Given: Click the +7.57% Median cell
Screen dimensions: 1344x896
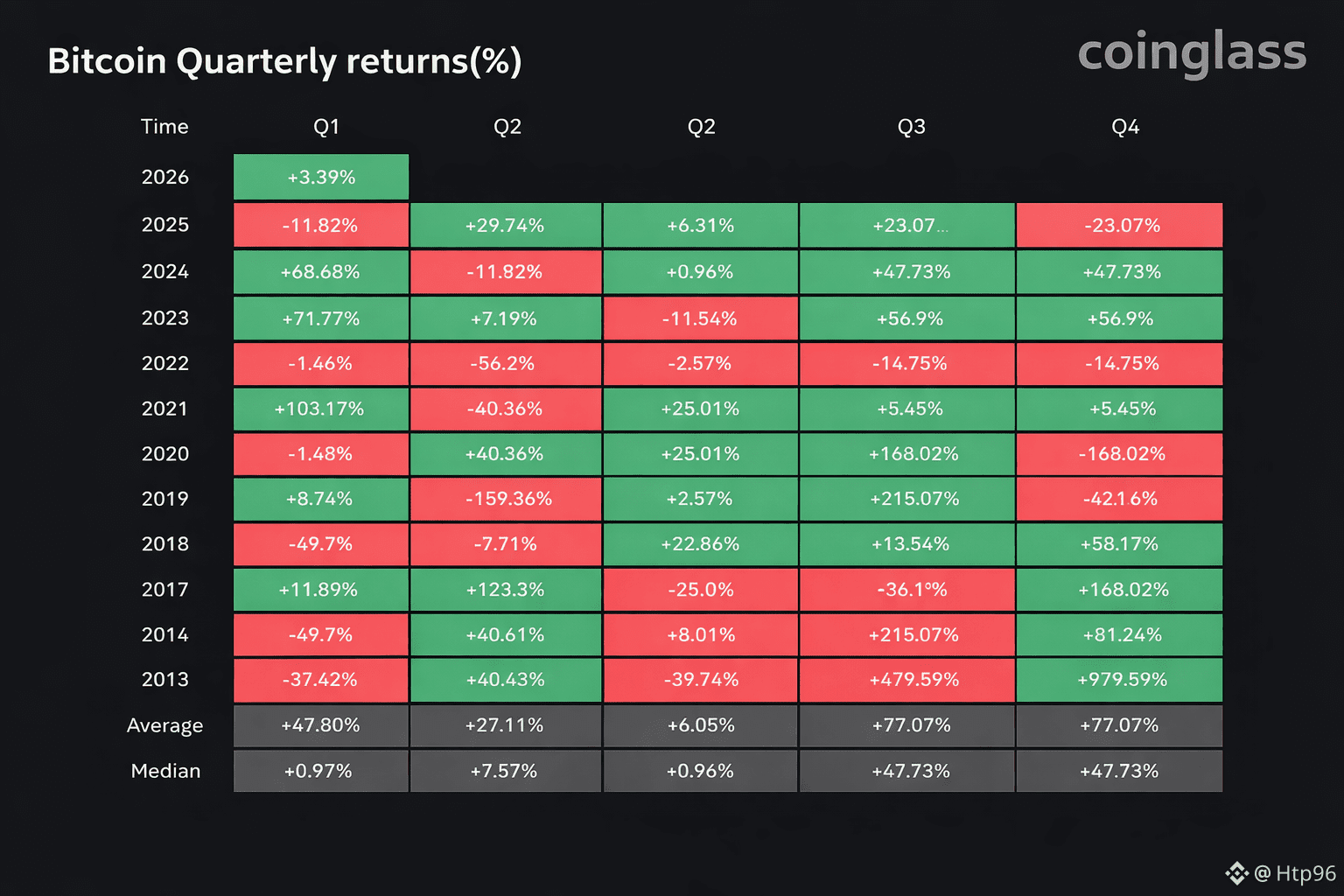Looking at the screenshot, I should 506,771.
